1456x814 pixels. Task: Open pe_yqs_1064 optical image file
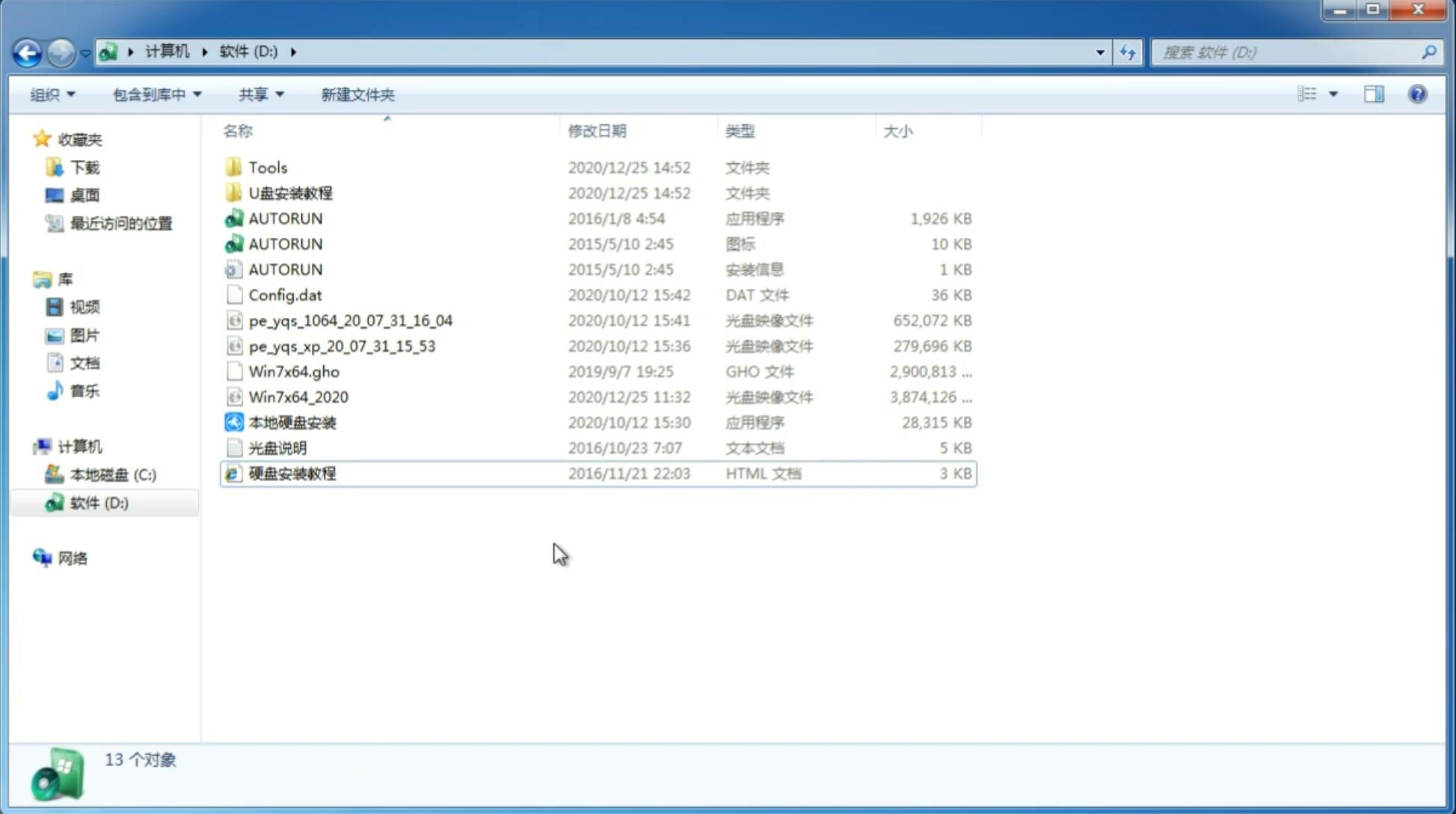click(x=351, y=320)
